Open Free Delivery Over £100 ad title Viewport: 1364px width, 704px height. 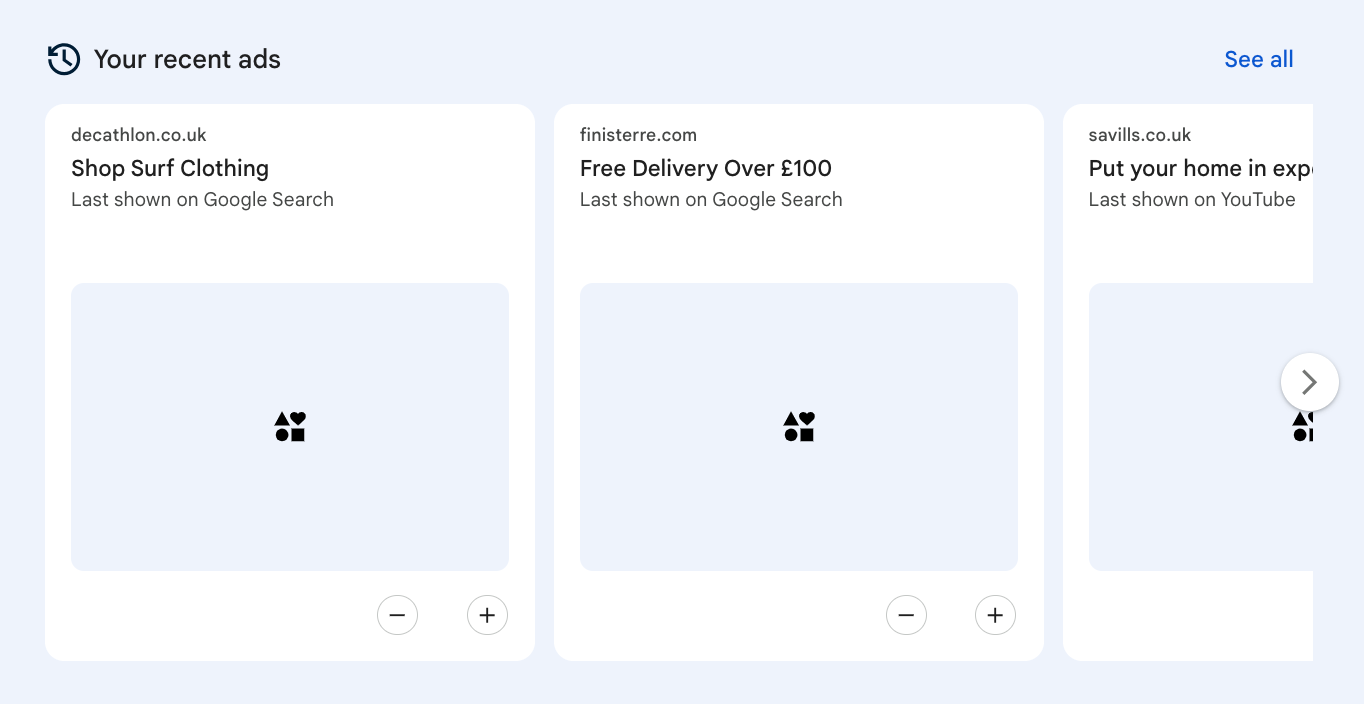(x=705, y=168)
